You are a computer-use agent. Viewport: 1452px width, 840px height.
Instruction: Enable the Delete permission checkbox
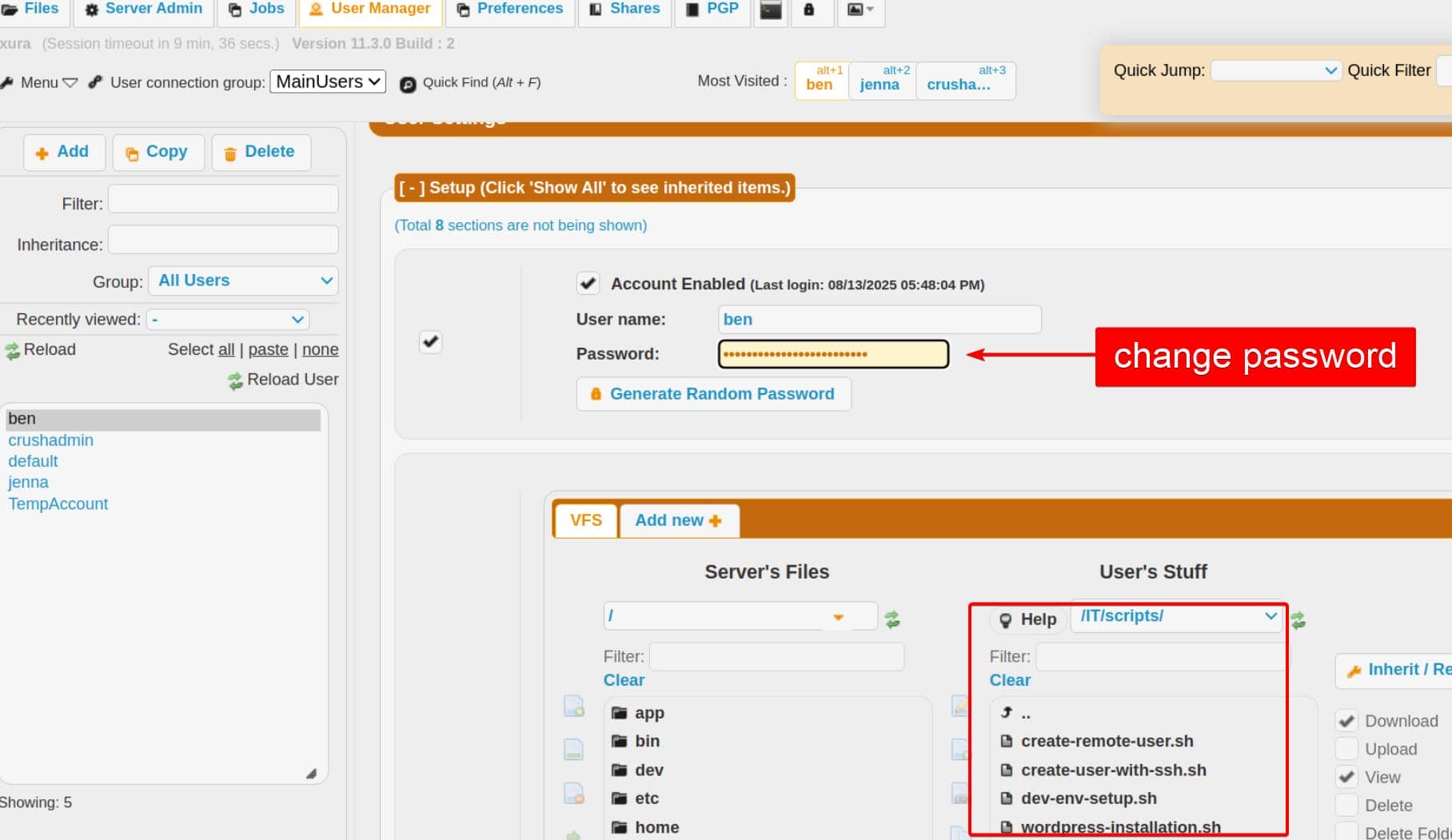[1347, 805]
